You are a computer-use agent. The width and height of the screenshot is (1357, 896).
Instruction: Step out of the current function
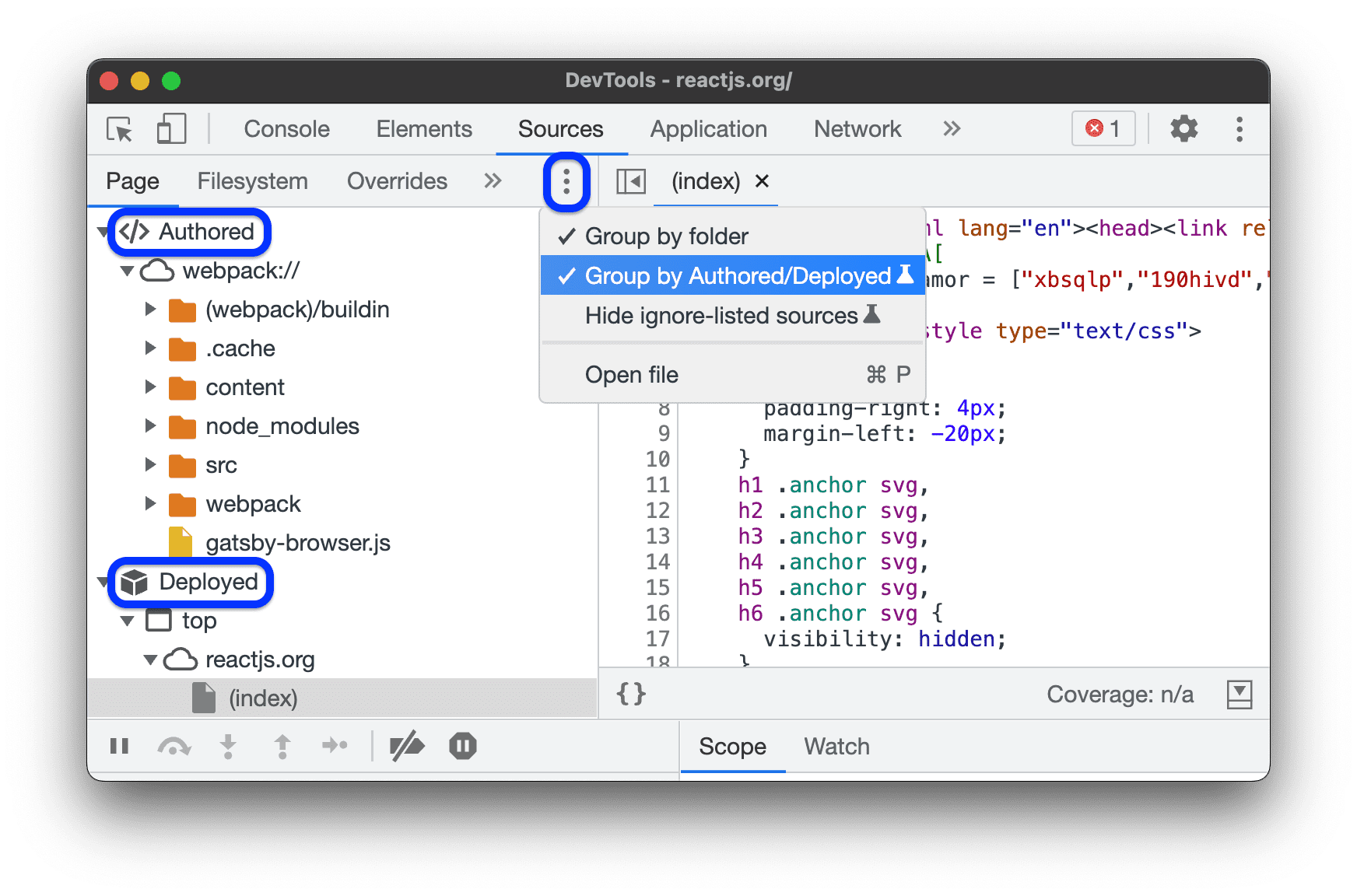pos(282,746)
